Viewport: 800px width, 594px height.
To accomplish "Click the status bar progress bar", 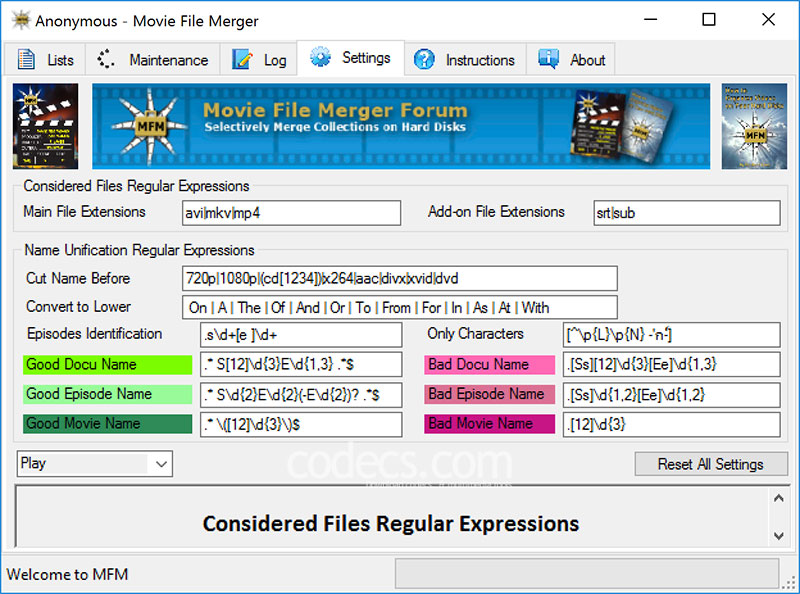I will point(587,574).
